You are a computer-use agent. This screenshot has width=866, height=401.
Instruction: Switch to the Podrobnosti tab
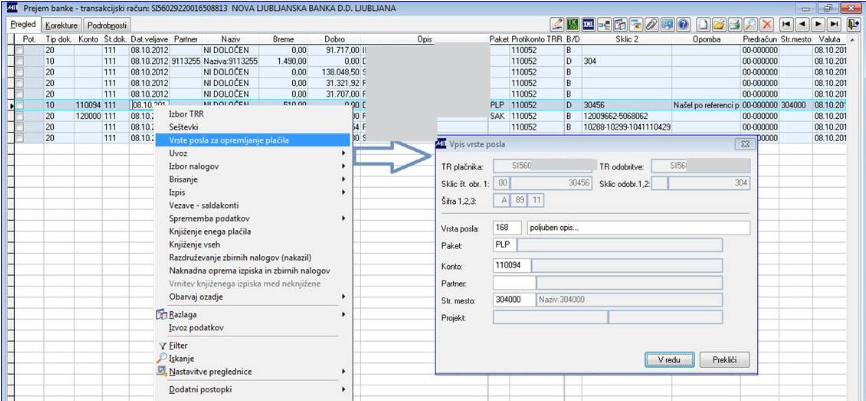pyautogui.click(x=108, y=25)
